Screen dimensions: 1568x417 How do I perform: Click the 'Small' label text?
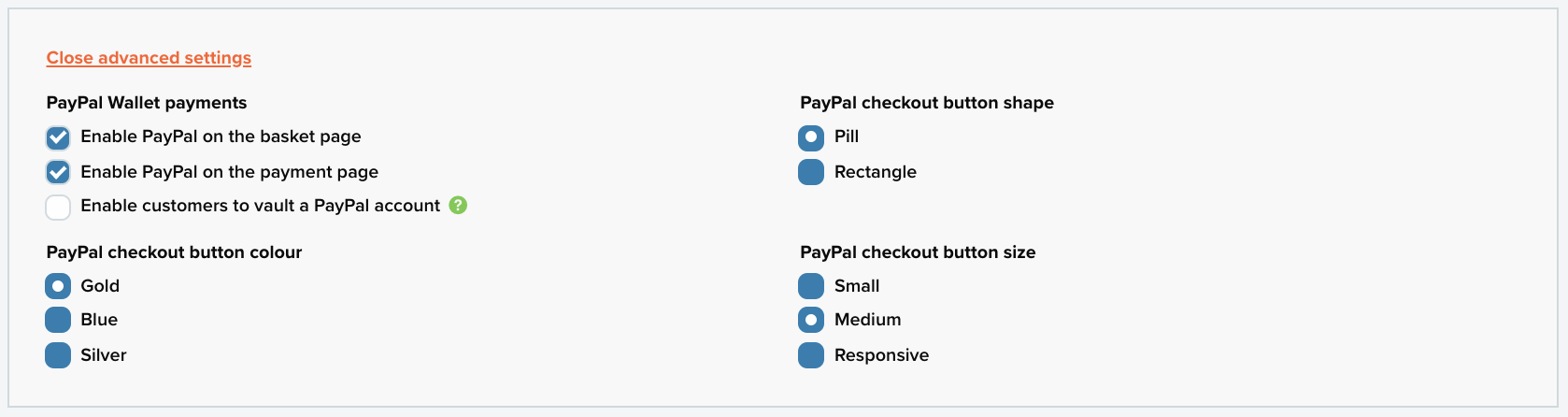(857, 286)
